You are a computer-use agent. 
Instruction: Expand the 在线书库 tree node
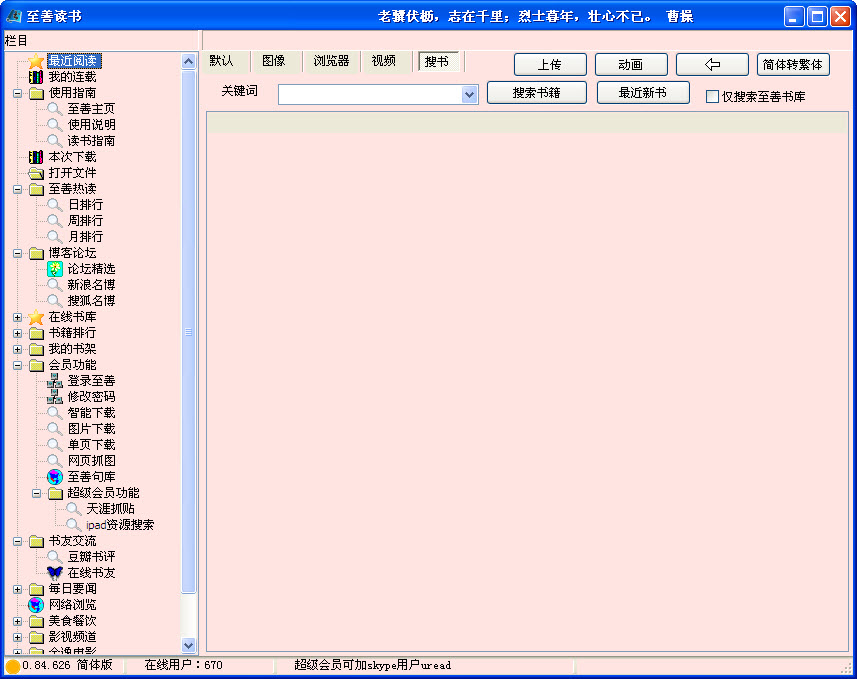pos(18,317)
